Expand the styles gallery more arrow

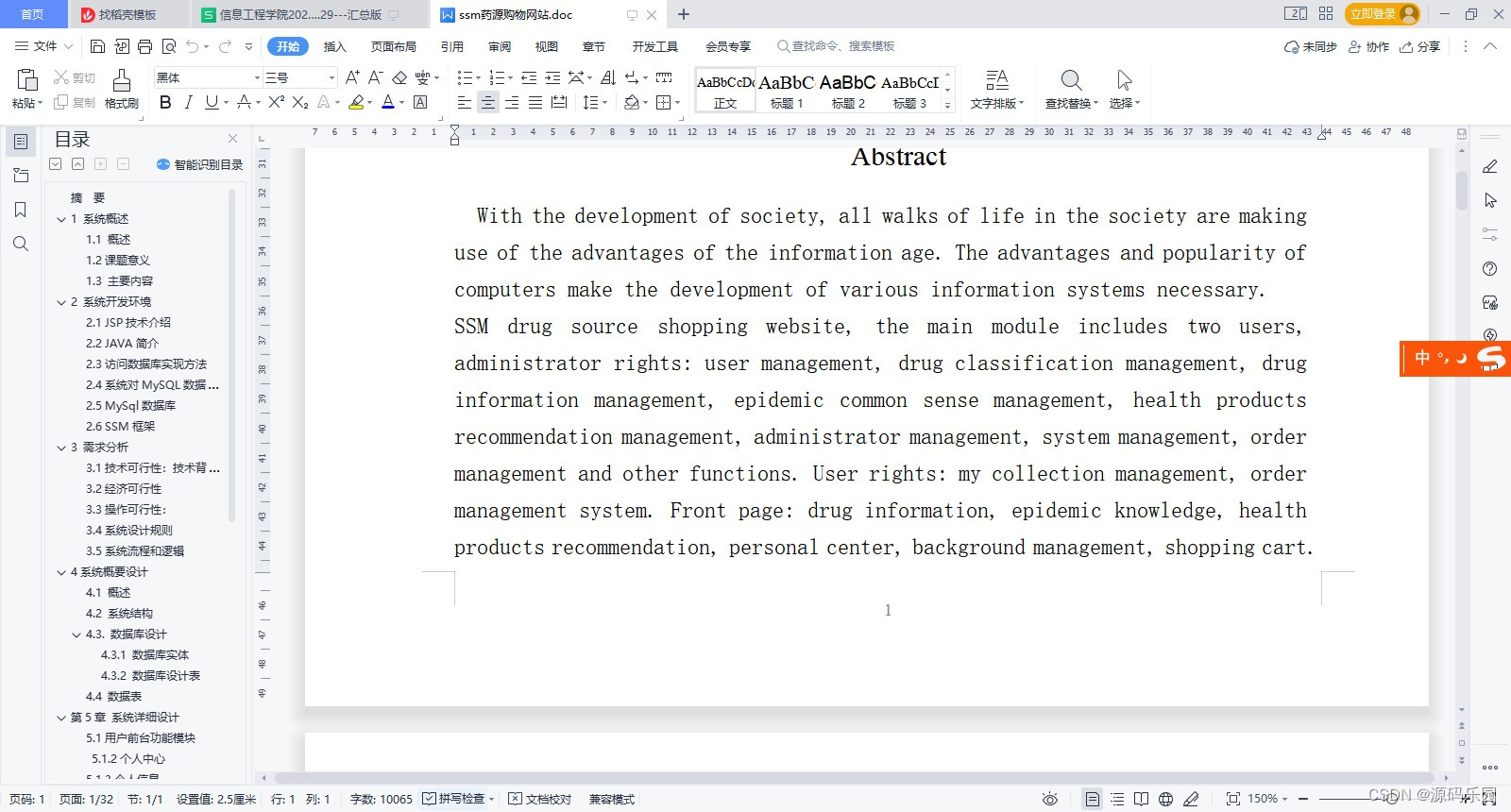[x=947, y=105]
